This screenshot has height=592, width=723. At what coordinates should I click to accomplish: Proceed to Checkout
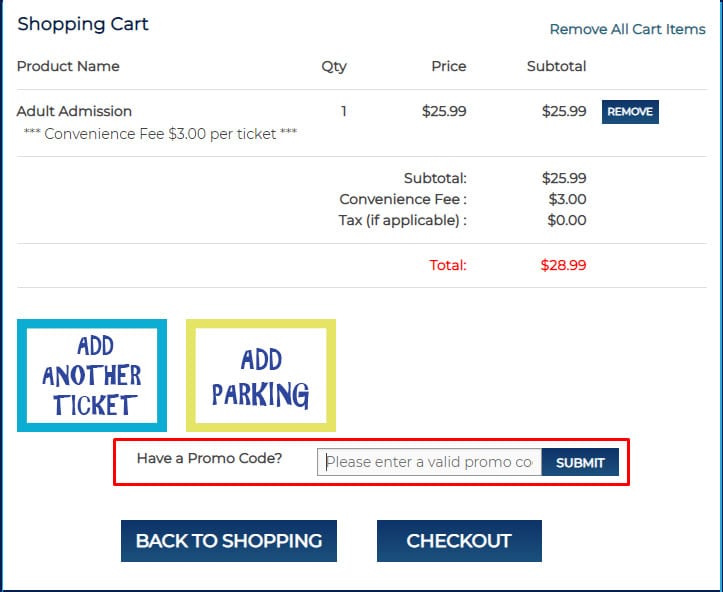459,541
